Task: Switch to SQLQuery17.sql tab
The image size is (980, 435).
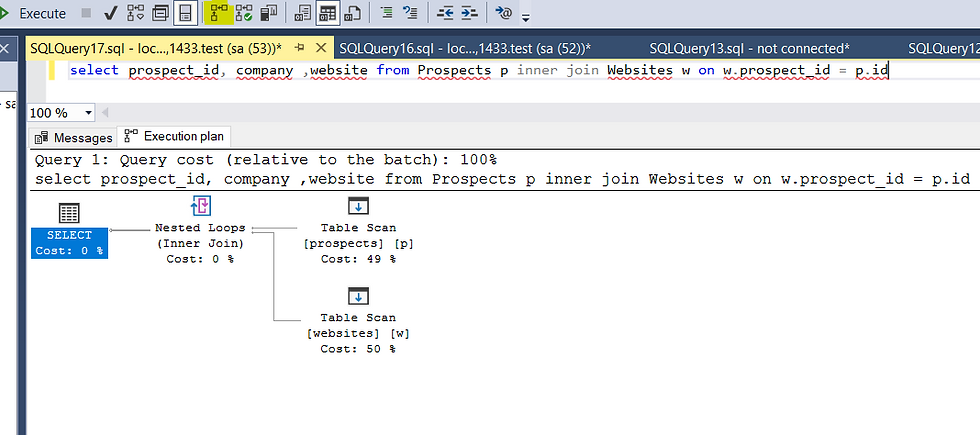Action: [156, 48]
